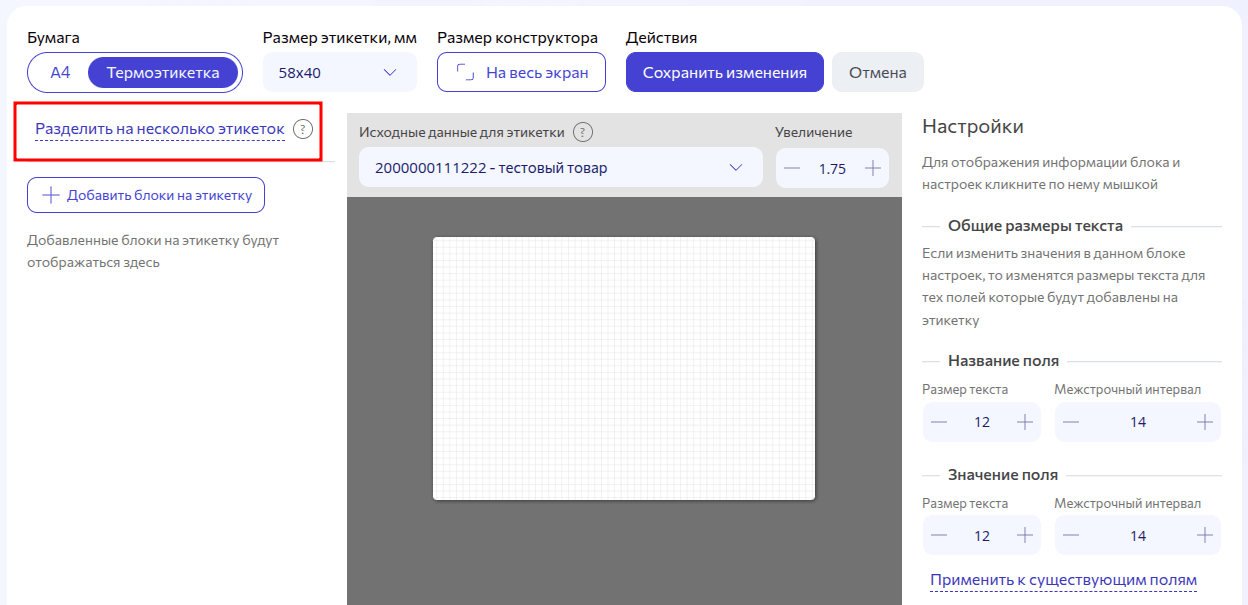Decrease zoom with minus next to 1.75
The width and height of the screenshot is (1248, 605).
coord(793,168)
